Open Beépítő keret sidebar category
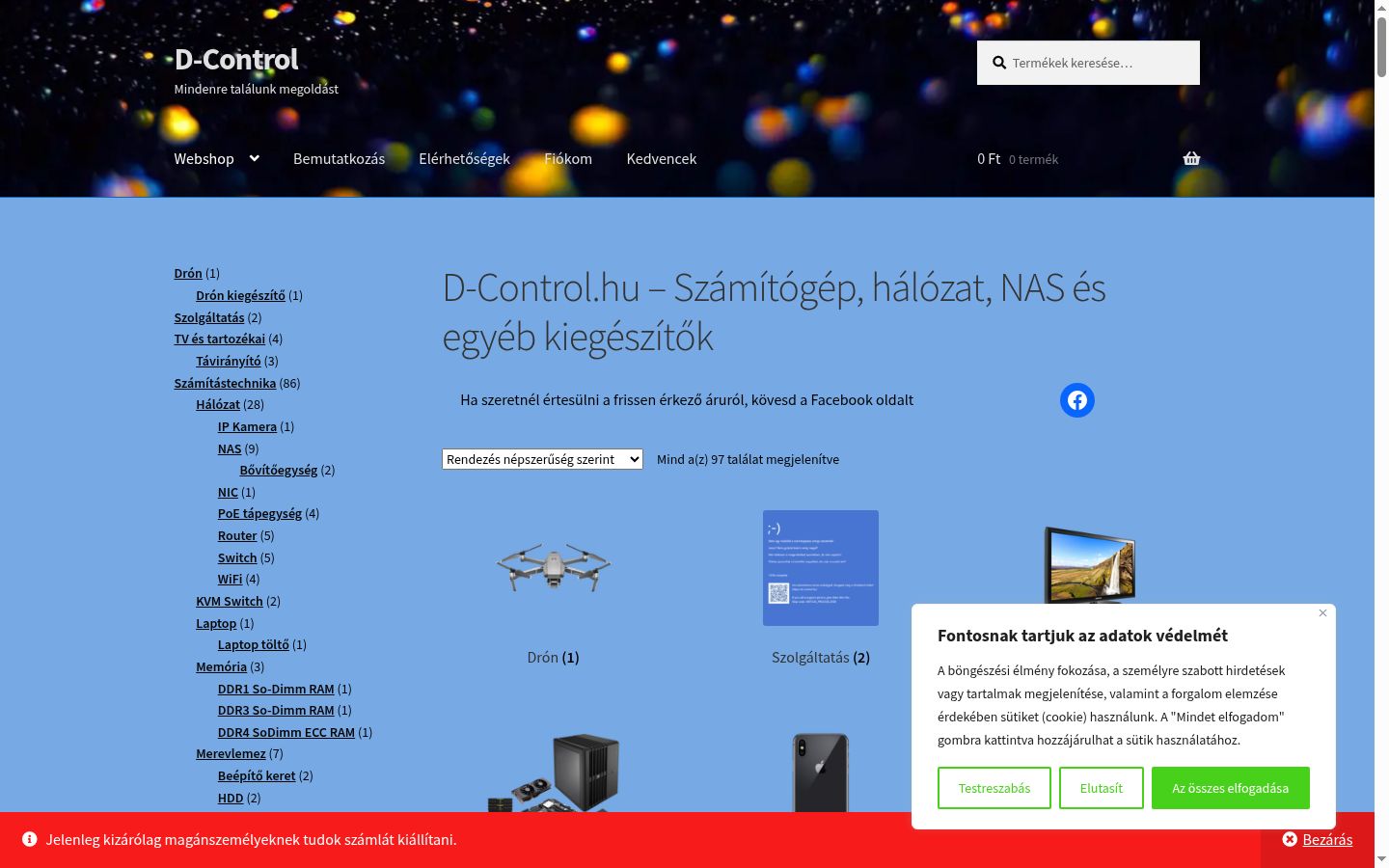 click(257, 776)
